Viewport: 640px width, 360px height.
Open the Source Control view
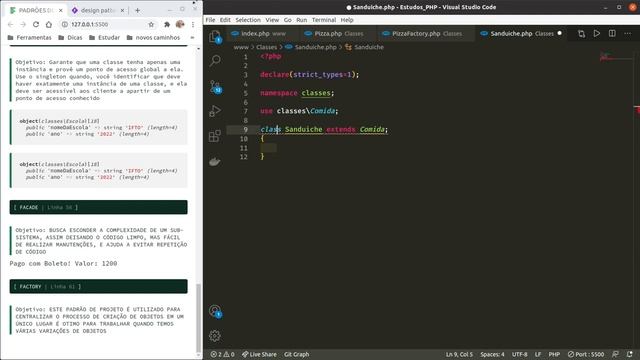[215, 87]
